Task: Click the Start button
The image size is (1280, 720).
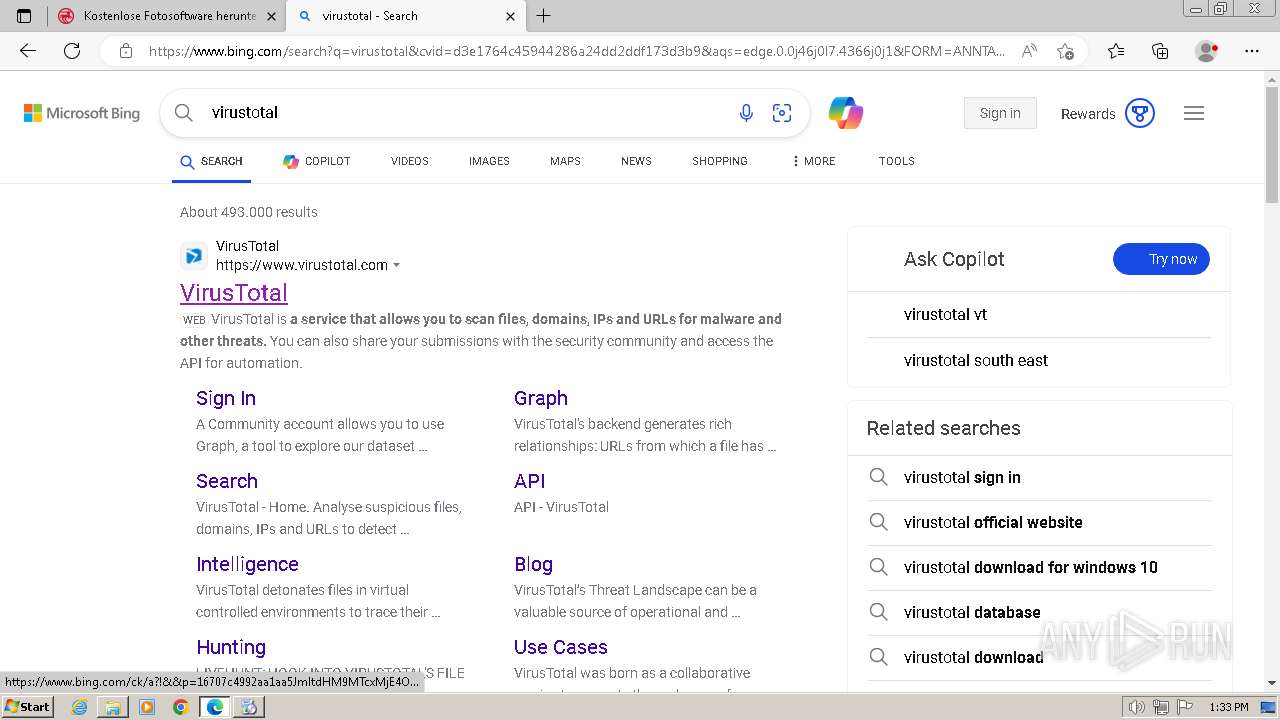Action: [28, 707]
